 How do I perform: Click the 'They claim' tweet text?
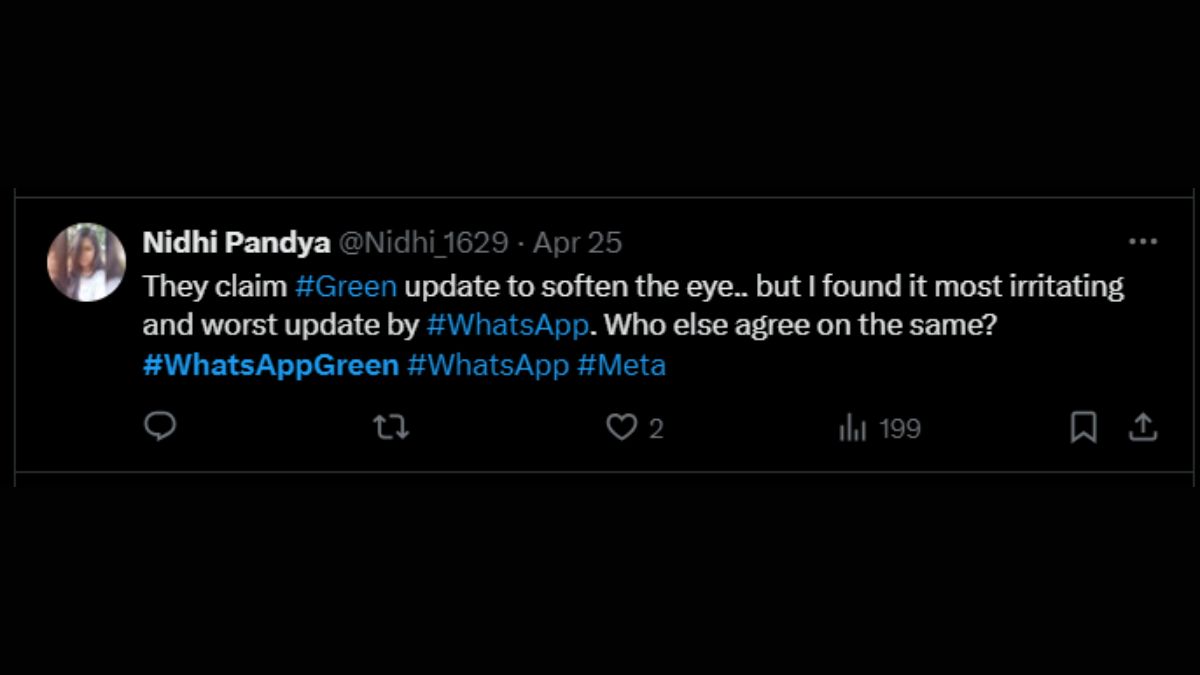click(214, 286)
